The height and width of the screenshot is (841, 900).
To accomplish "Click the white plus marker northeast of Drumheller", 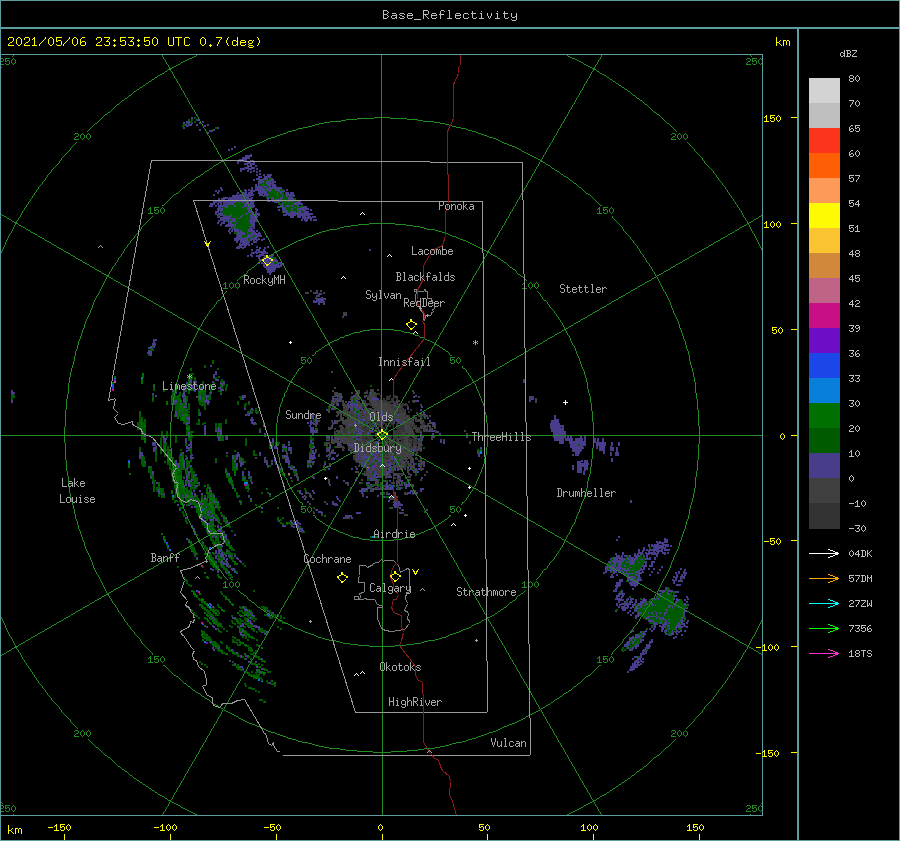I will [565, 402].
